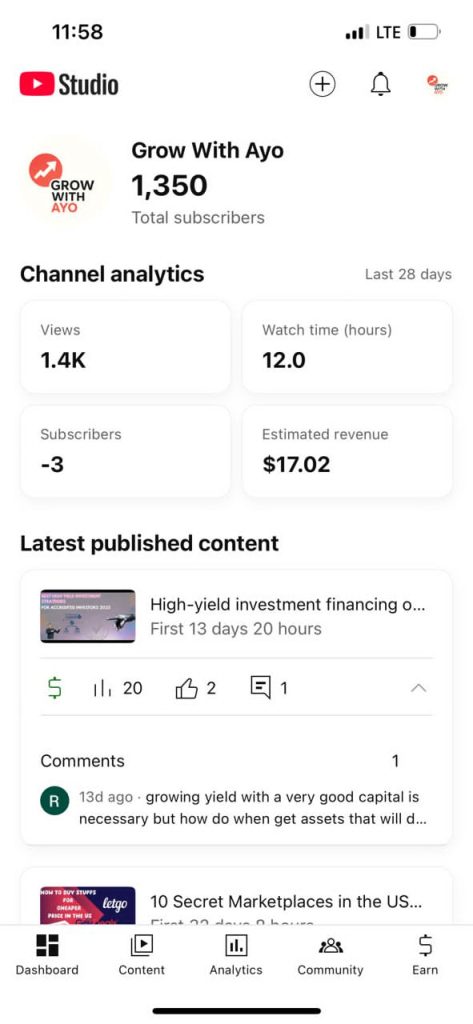Tap the thumbs up likes icon
This screenshot has width=473, height=1024.
[x=187, y=688]
